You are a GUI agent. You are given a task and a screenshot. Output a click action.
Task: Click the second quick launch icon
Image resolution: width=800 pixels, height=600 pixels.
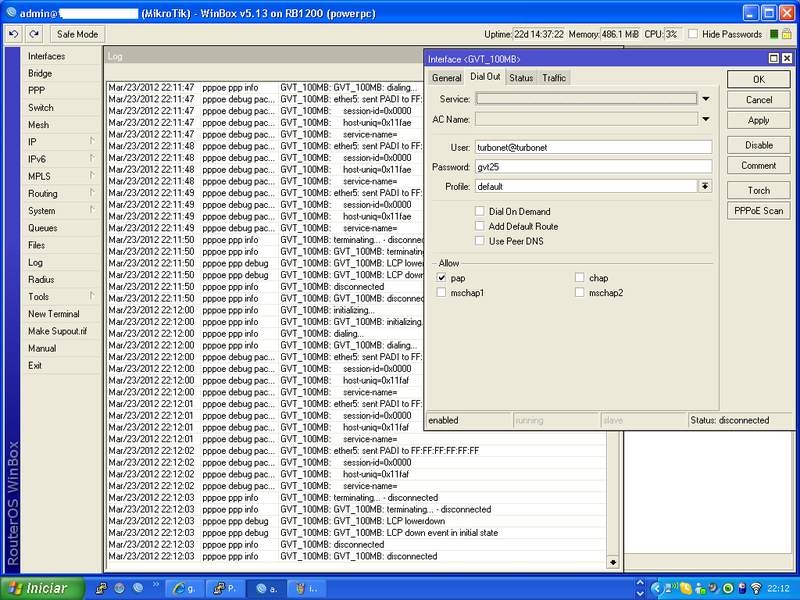[119, 588]
